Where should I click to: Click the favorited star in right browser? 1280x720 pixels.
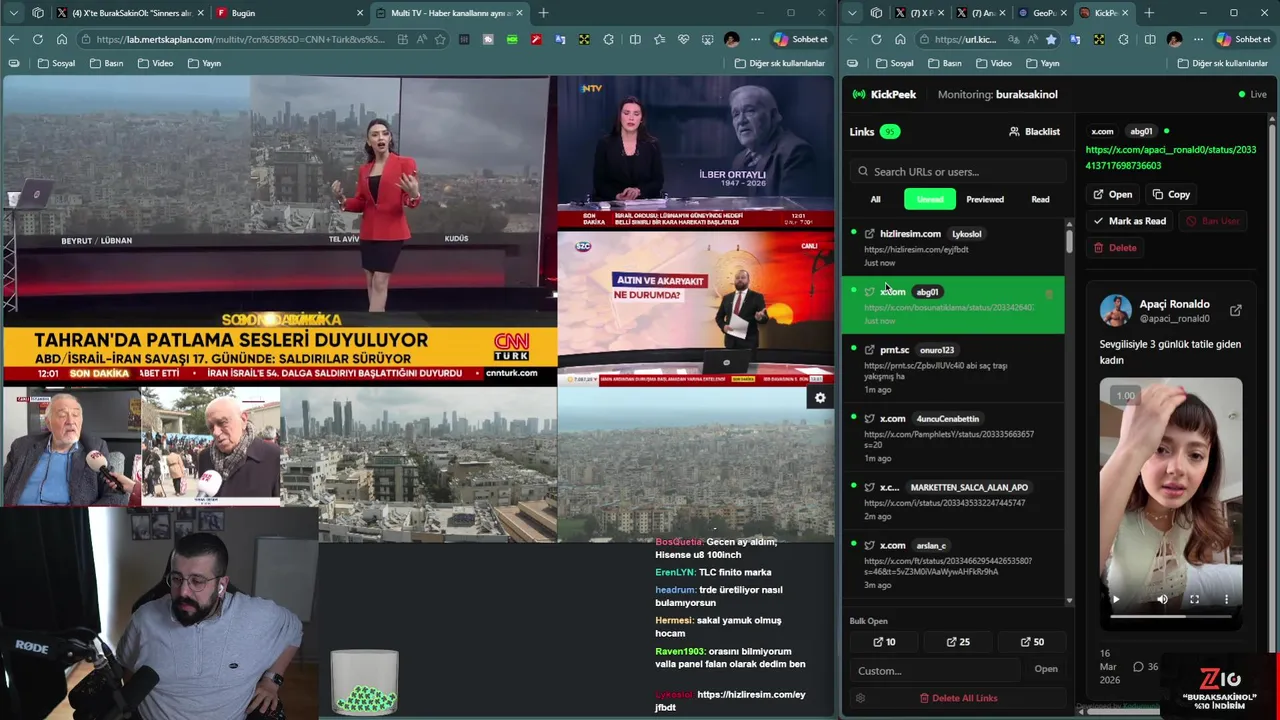click(x=1051, y=39)
